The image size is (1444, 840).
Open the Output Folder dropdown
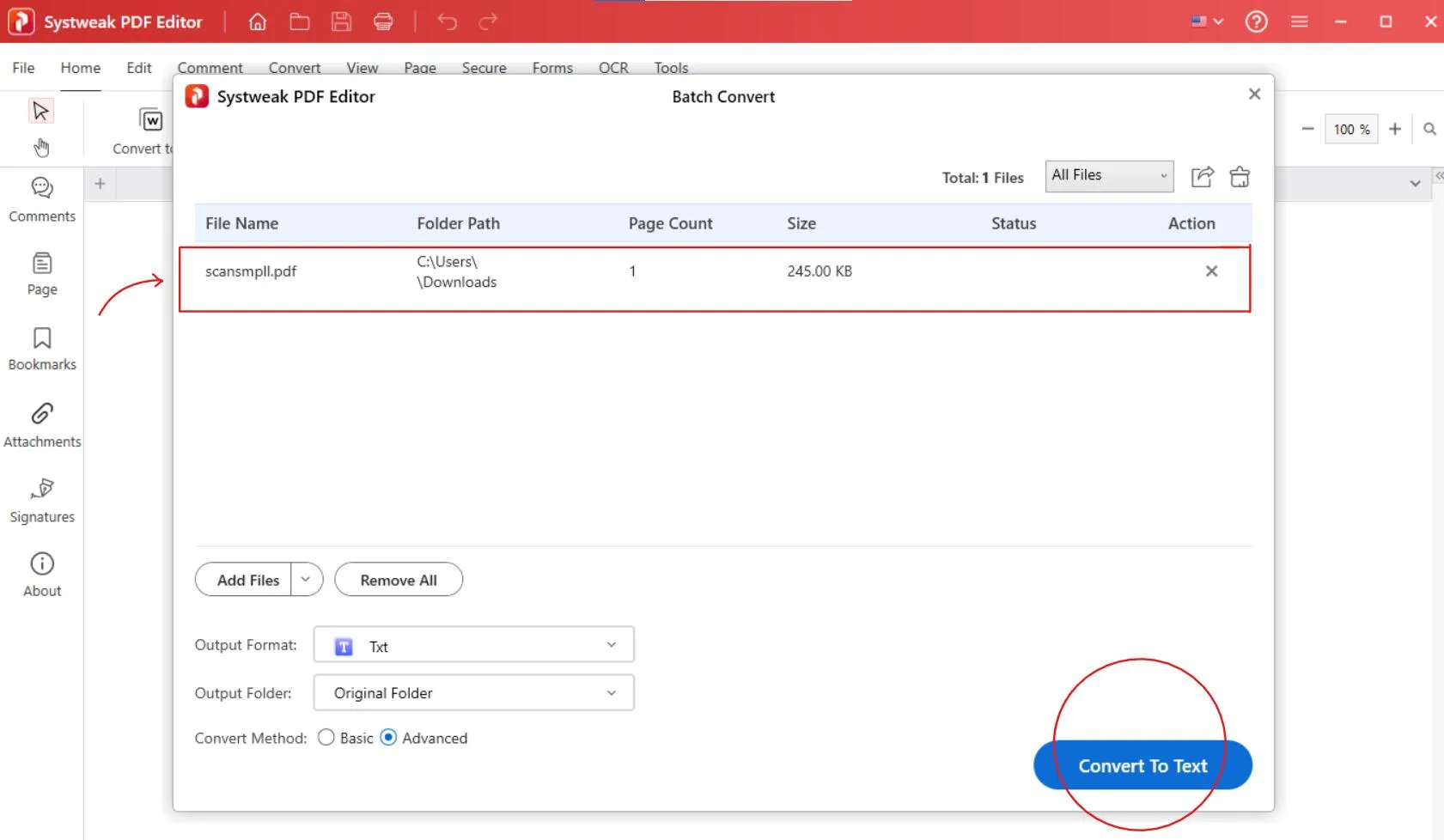(x=473, y=693)
